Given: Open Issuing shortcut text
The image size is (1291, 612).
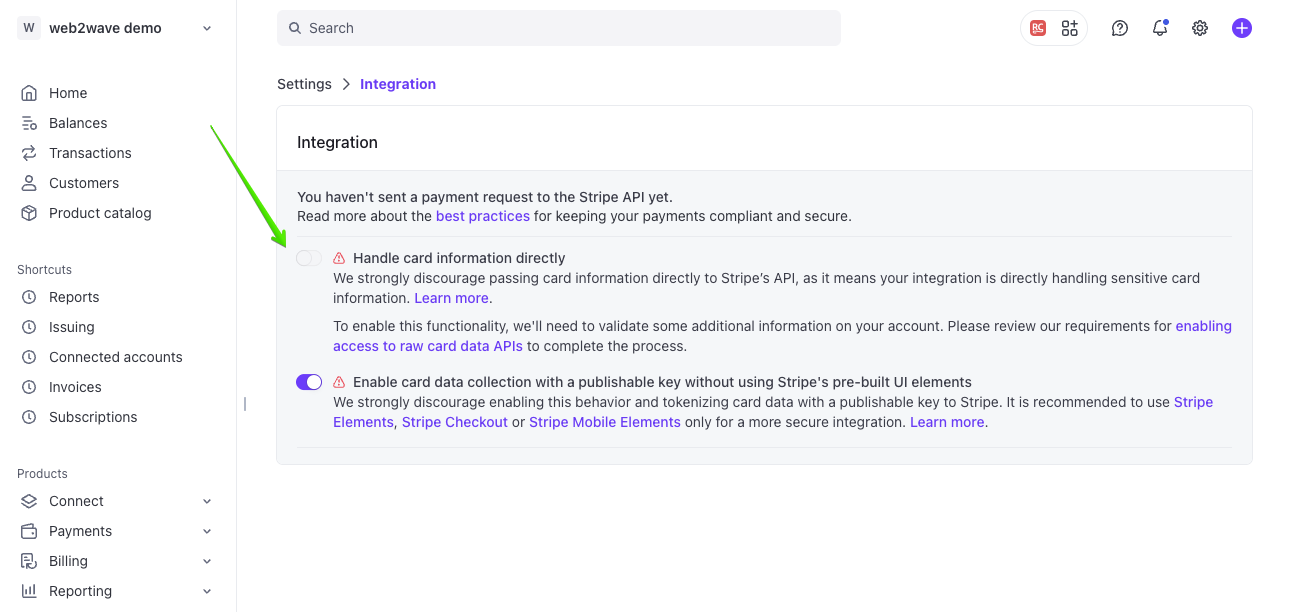Looking at the screenshot, I should click(72, 327).
